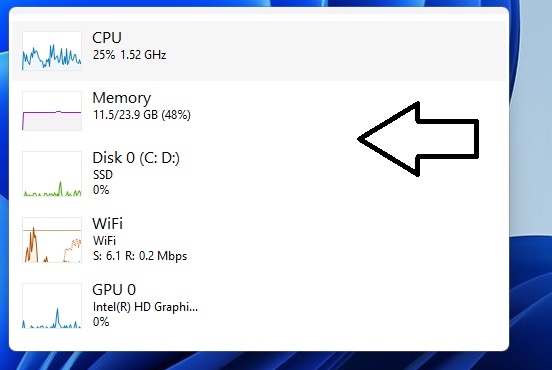Click the 11.5/23.9 GB (48%) memory reading
The width and height of the screenshot is (552, 370).
click(x=142, y=115)
